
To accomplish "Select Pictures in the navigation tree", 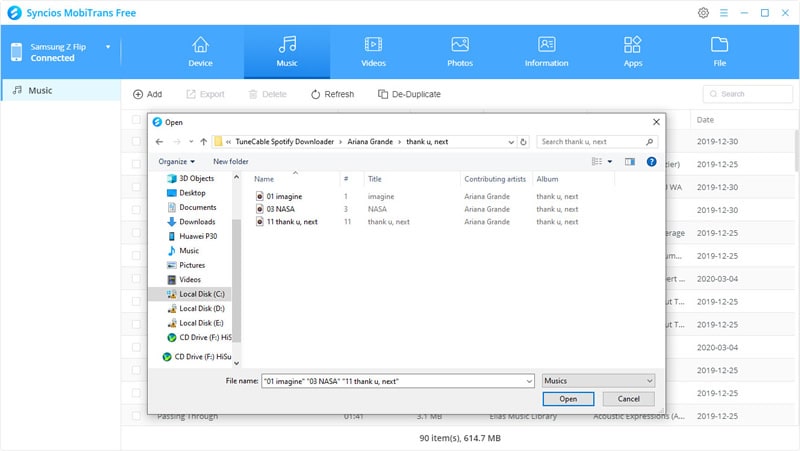I will click(x=186, y=265).
